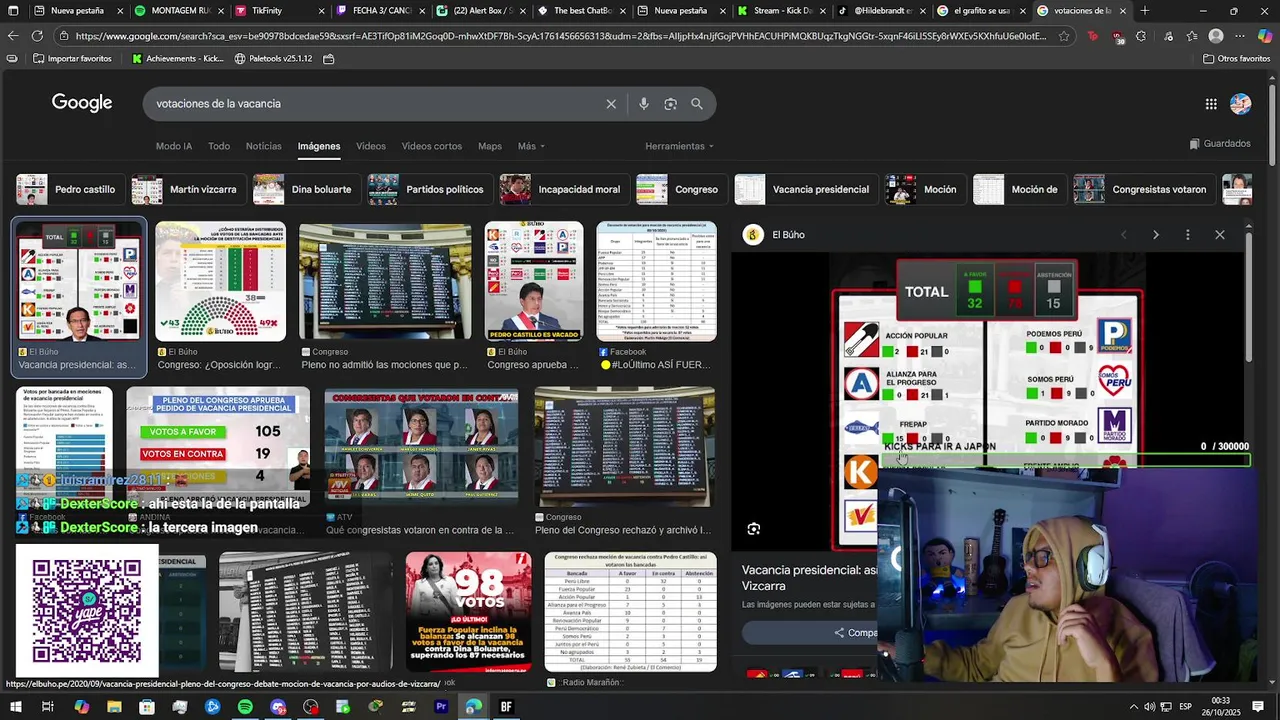The width and height of the screenshot is (1280, 720).
Task: Switch to Videos tab
Action: click(371, 146)
